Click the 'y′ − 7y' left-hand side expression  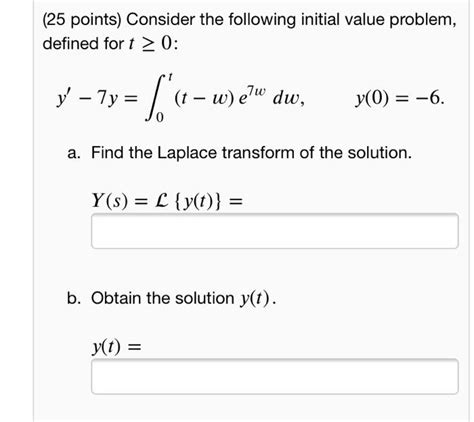click(87, 99)
